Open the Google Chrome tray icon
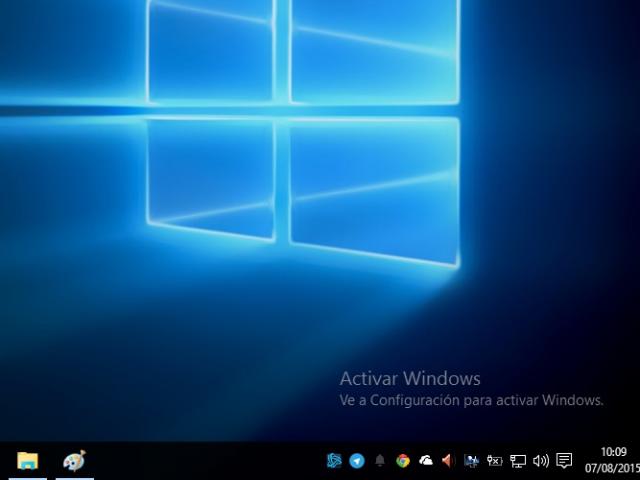The width and height of the screenshot is (640, 480). pos(403,461)
